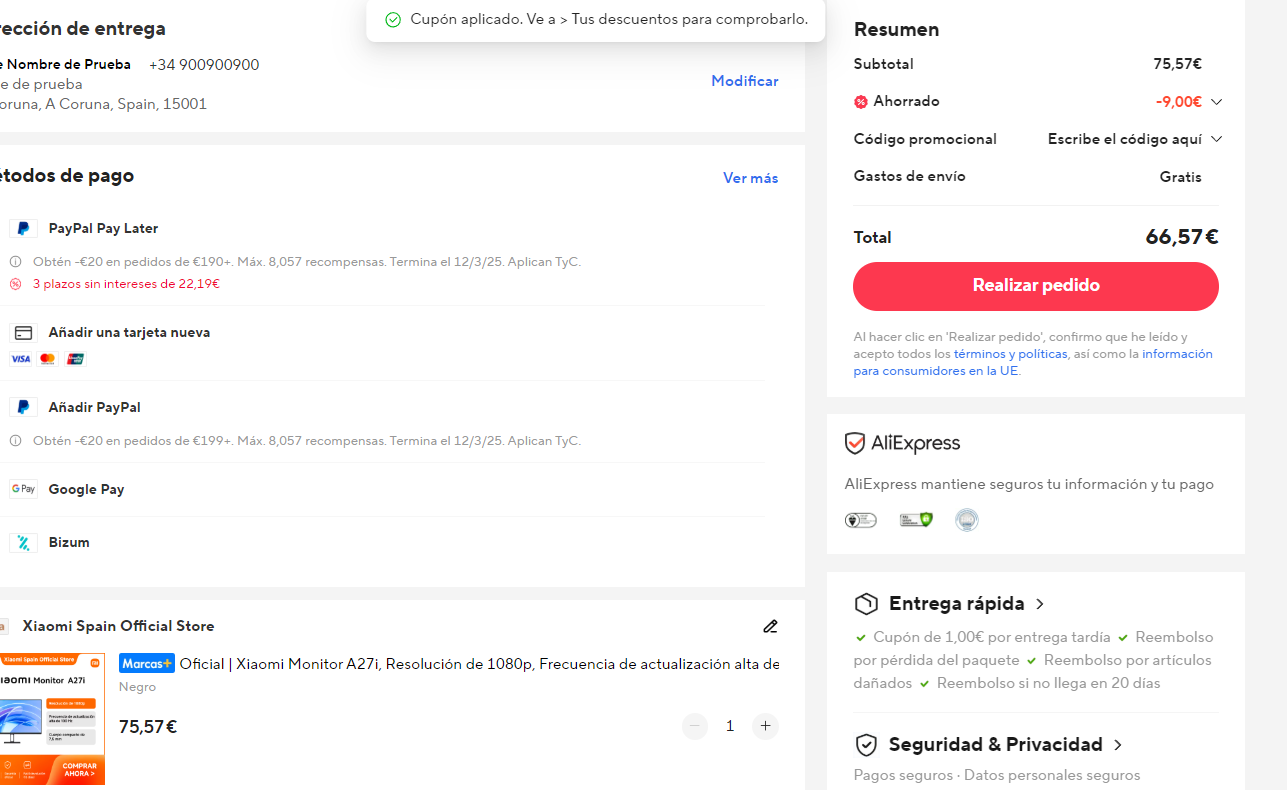
Task: Click Modificar to edit delivery address
Action: [x=745, y=81]
